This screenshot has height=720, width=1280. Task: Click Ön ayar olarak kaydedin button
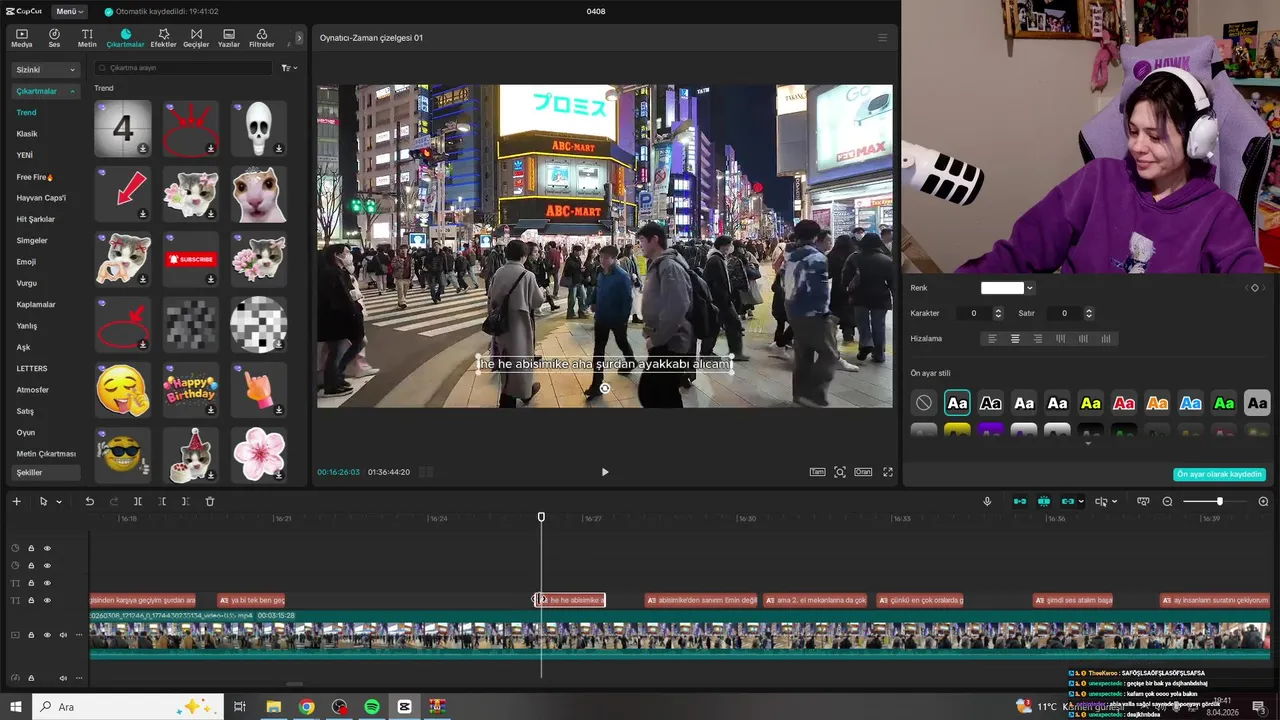(1219, 474)
